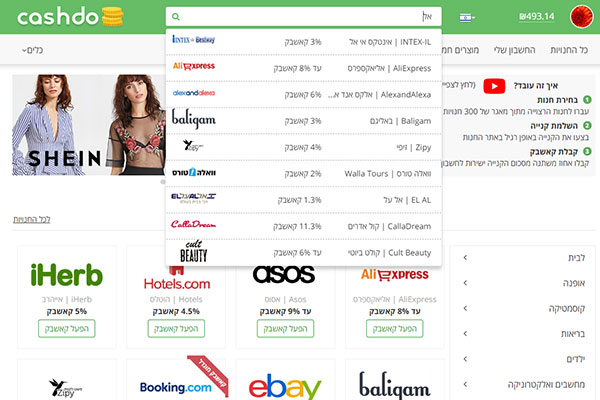Click the baligam logo in the suggestions list

(x=193, y=119)
